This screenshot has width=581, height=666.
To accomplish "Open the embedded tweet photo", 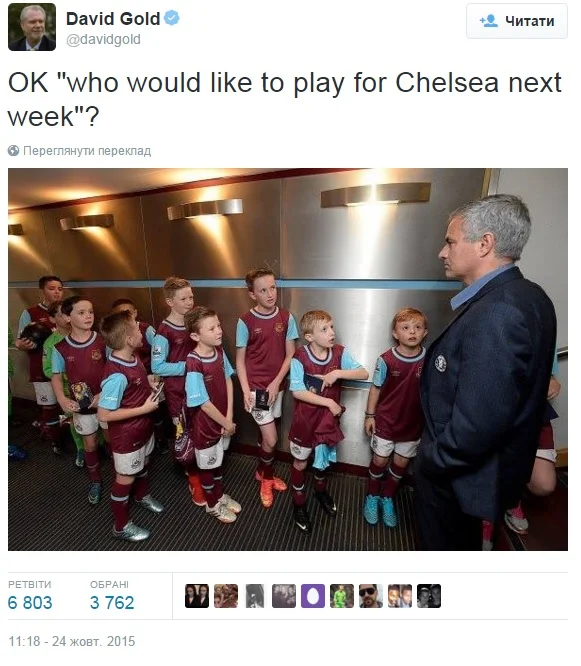I will tap(288, 359).
